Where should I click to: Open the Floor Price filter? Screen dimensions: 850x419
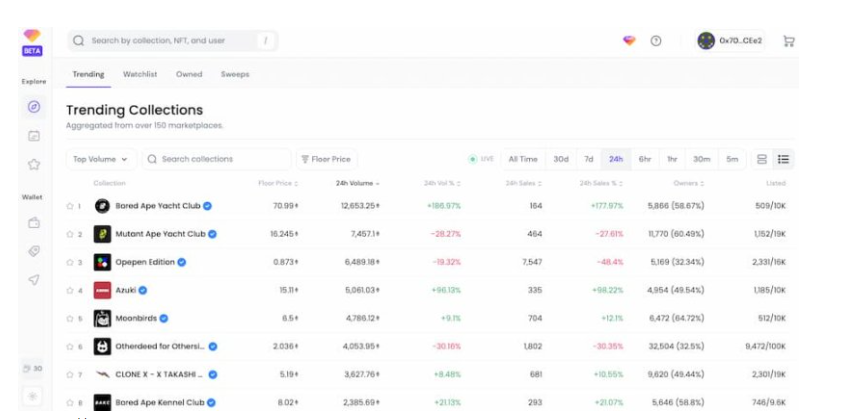(x=326, y=159)
